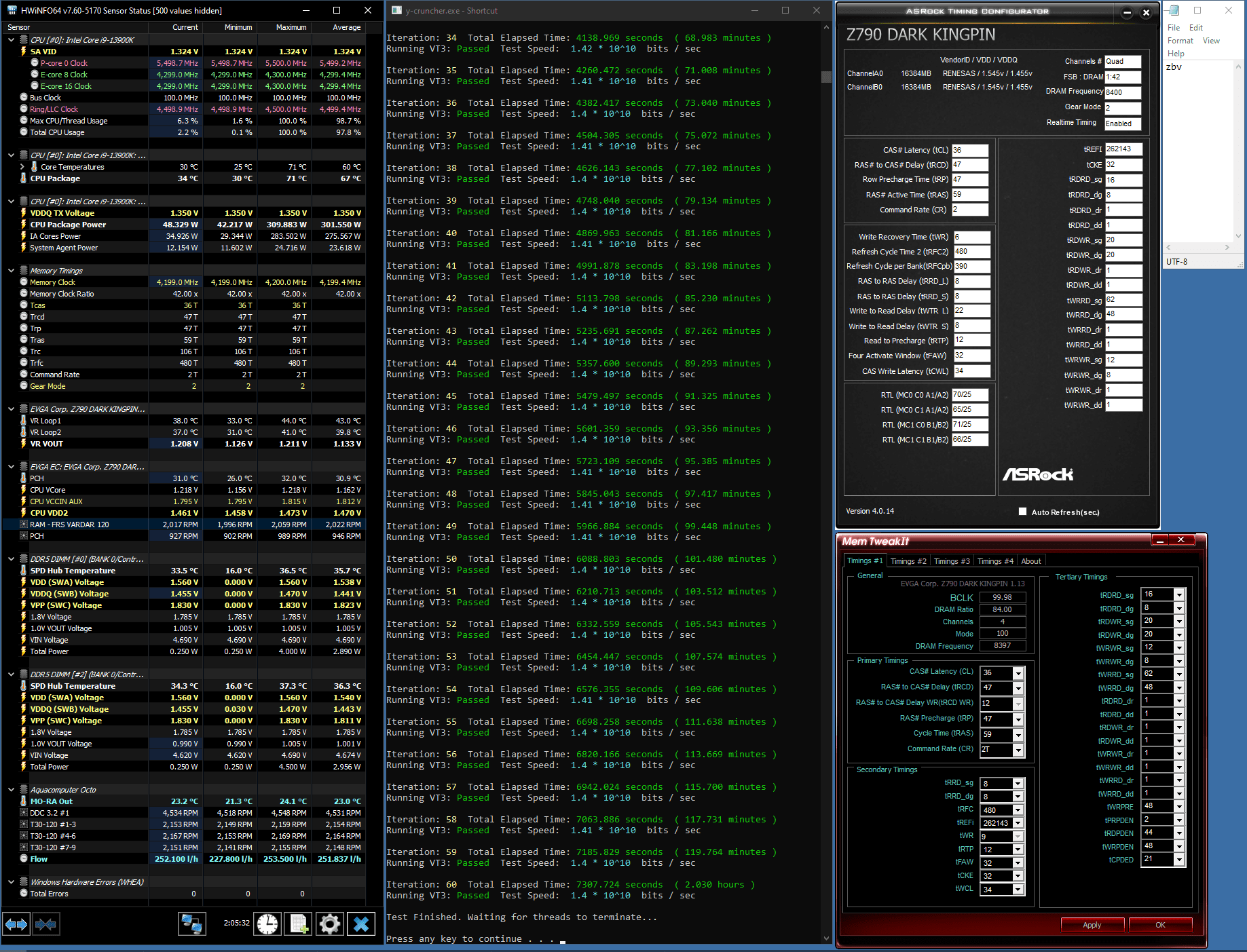The width and height of the screenshot is (1247, 952).
Task: Click HWiNFO expand columns double-arrow icon
Action: tap(16, 924)
